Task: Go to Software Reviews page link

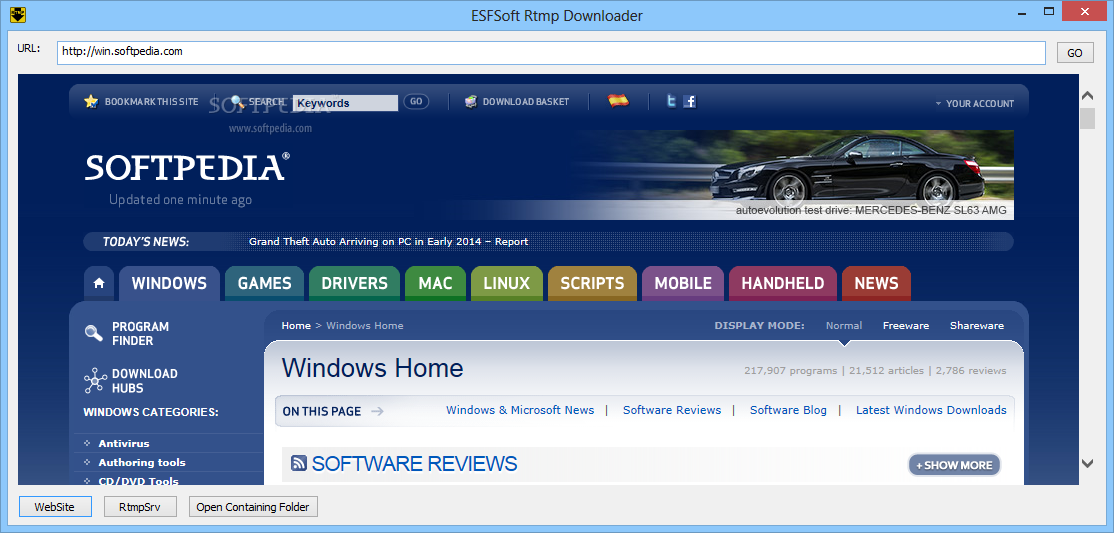Action: point(672,410)
